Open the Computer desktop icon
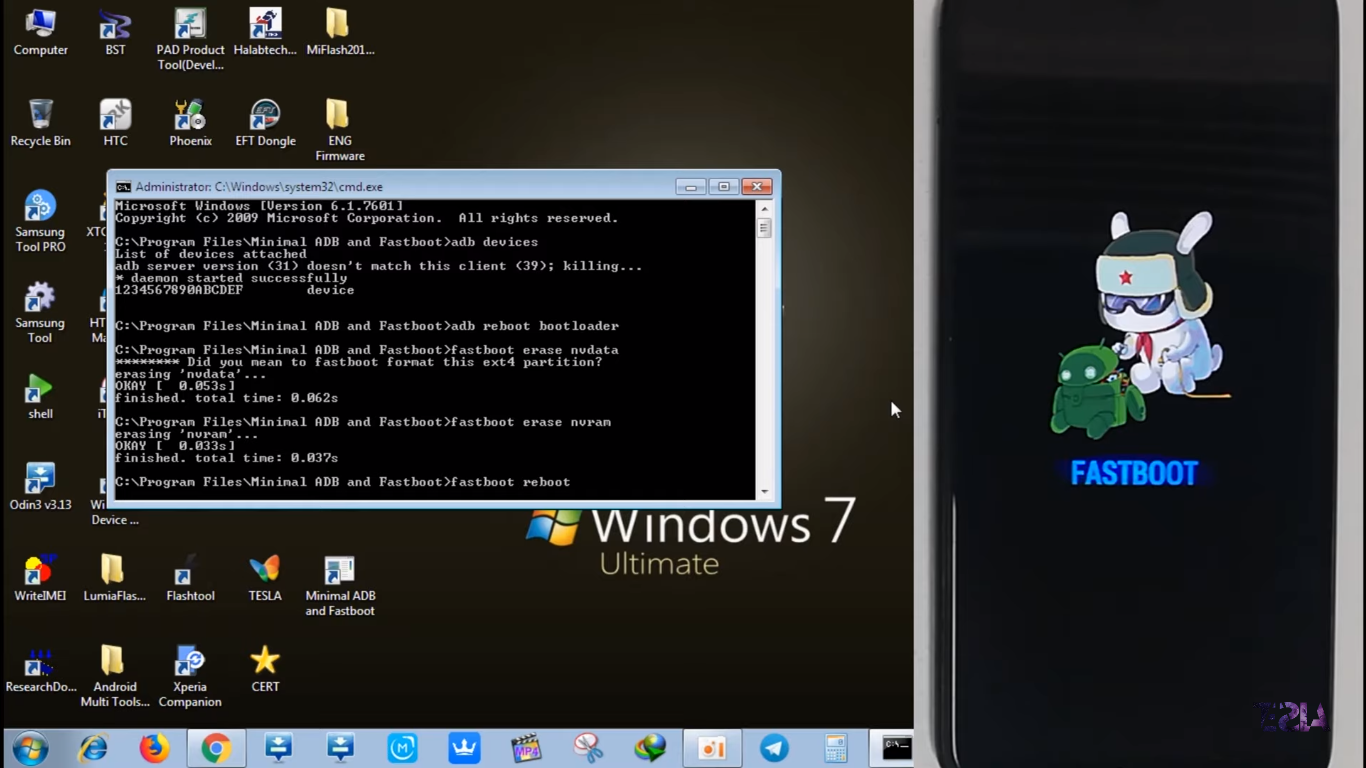This screenshot has width=1366, height=768. click(x=40, y=32)
